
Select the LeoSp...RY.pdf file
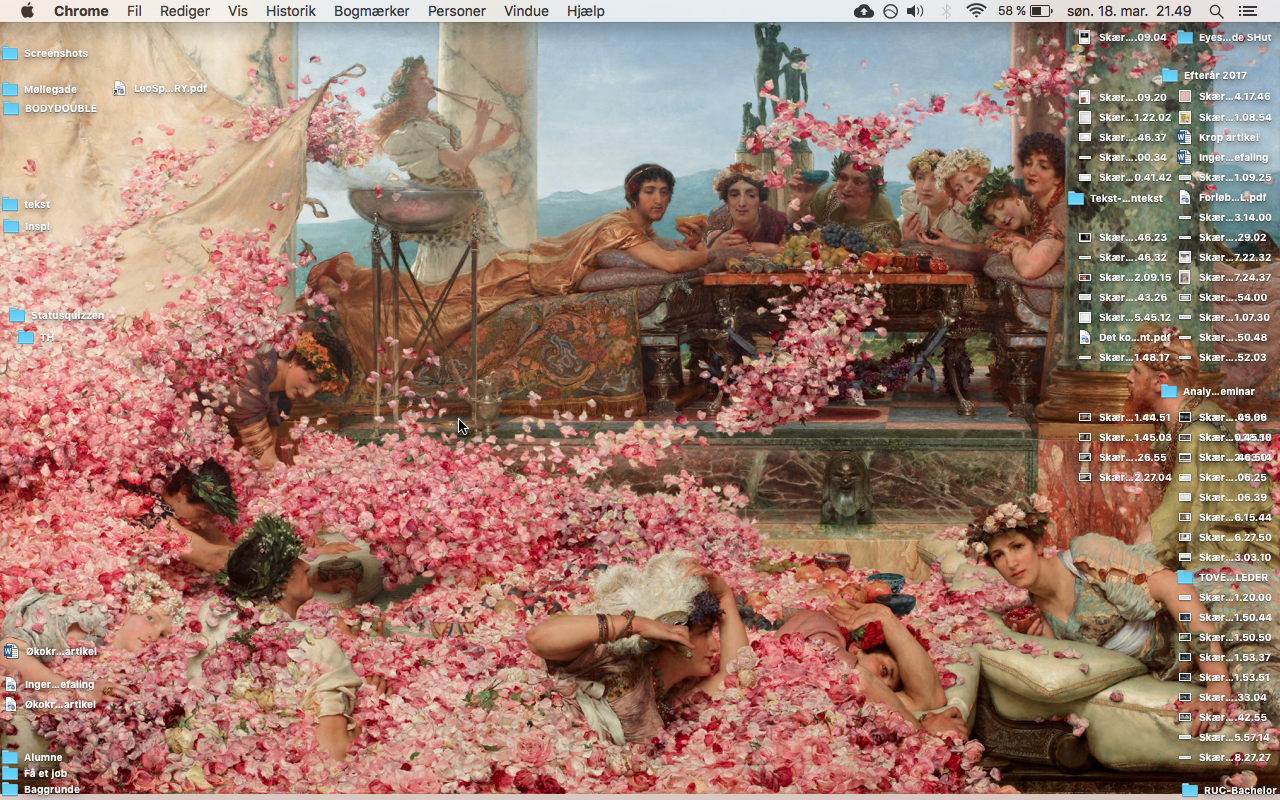(x=122, y=88)
